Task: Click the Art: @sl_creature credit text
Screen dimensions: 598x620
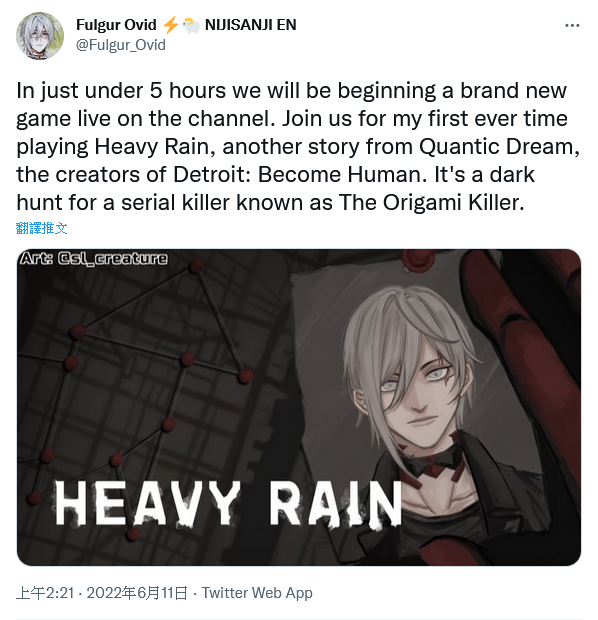Action: [94, 259]
